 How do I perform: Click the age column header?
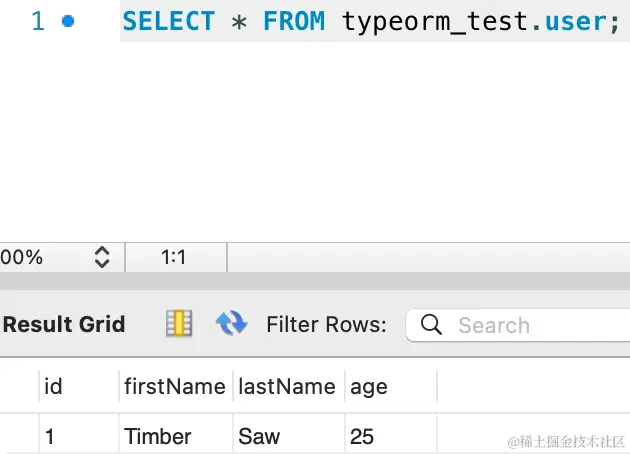(x=368, y=386)
